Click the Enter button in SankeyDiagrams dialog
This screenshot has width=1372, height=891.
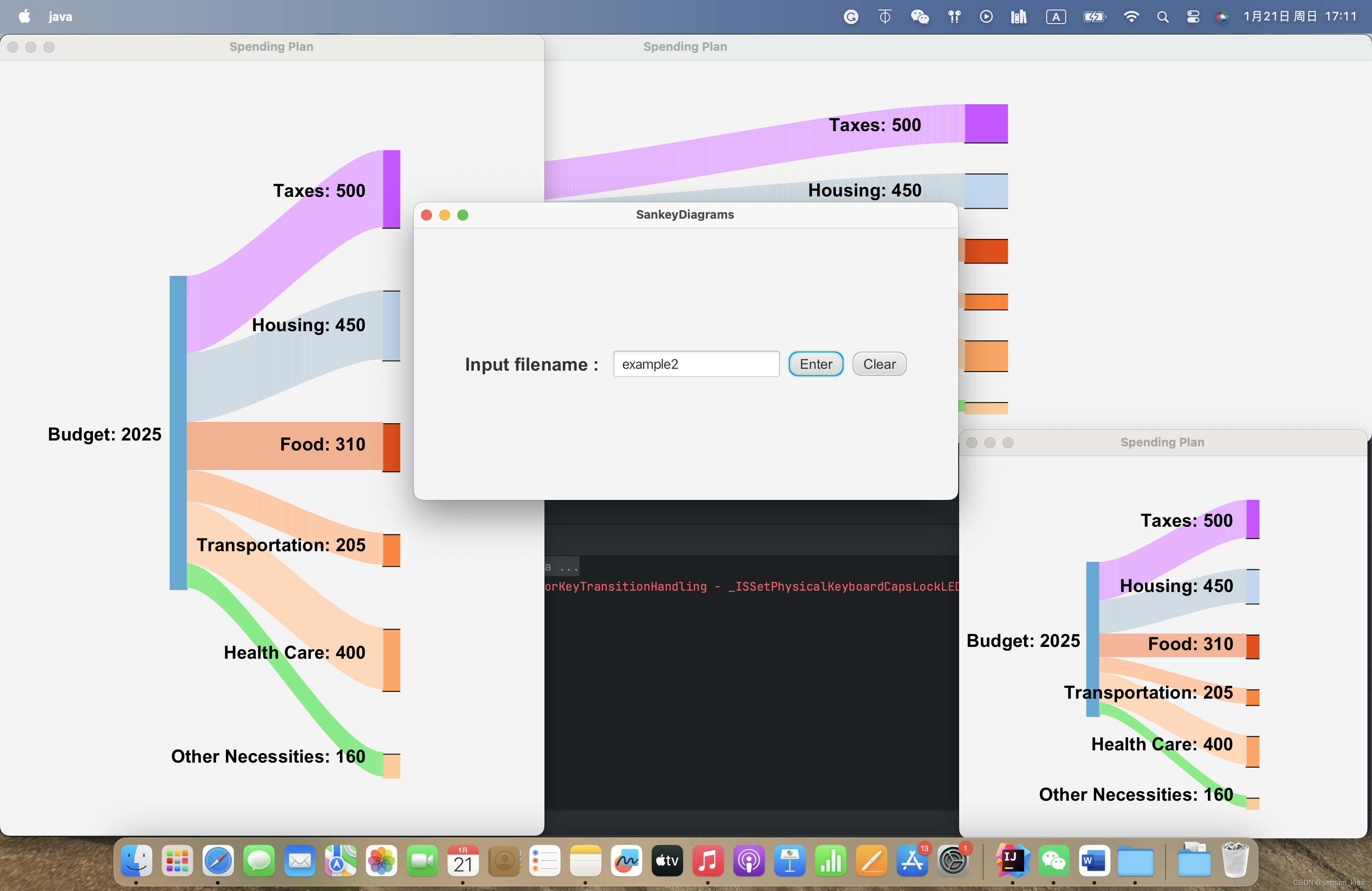(815, 364)
